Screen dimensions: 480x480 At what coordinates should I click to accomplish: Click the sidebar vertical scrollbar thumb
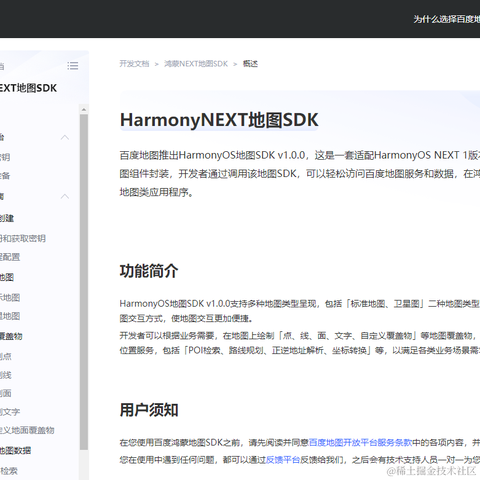(84, 282)
